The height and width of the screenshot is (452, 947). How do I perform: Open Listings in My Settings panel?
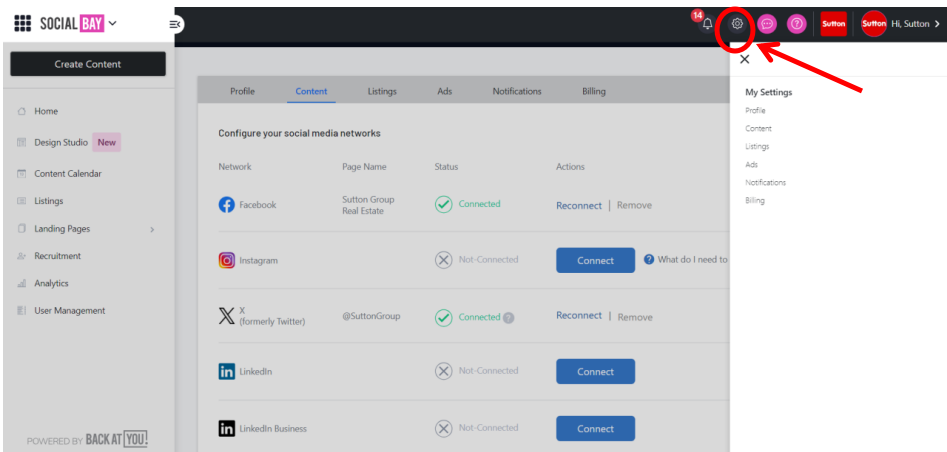757,146
